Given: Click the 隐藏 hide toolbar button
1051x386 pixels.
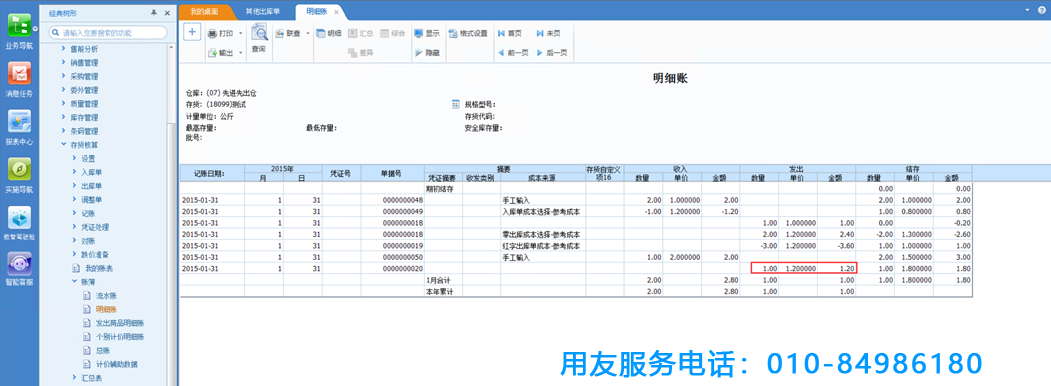Looking at the screenshot, I should point(427,52).
